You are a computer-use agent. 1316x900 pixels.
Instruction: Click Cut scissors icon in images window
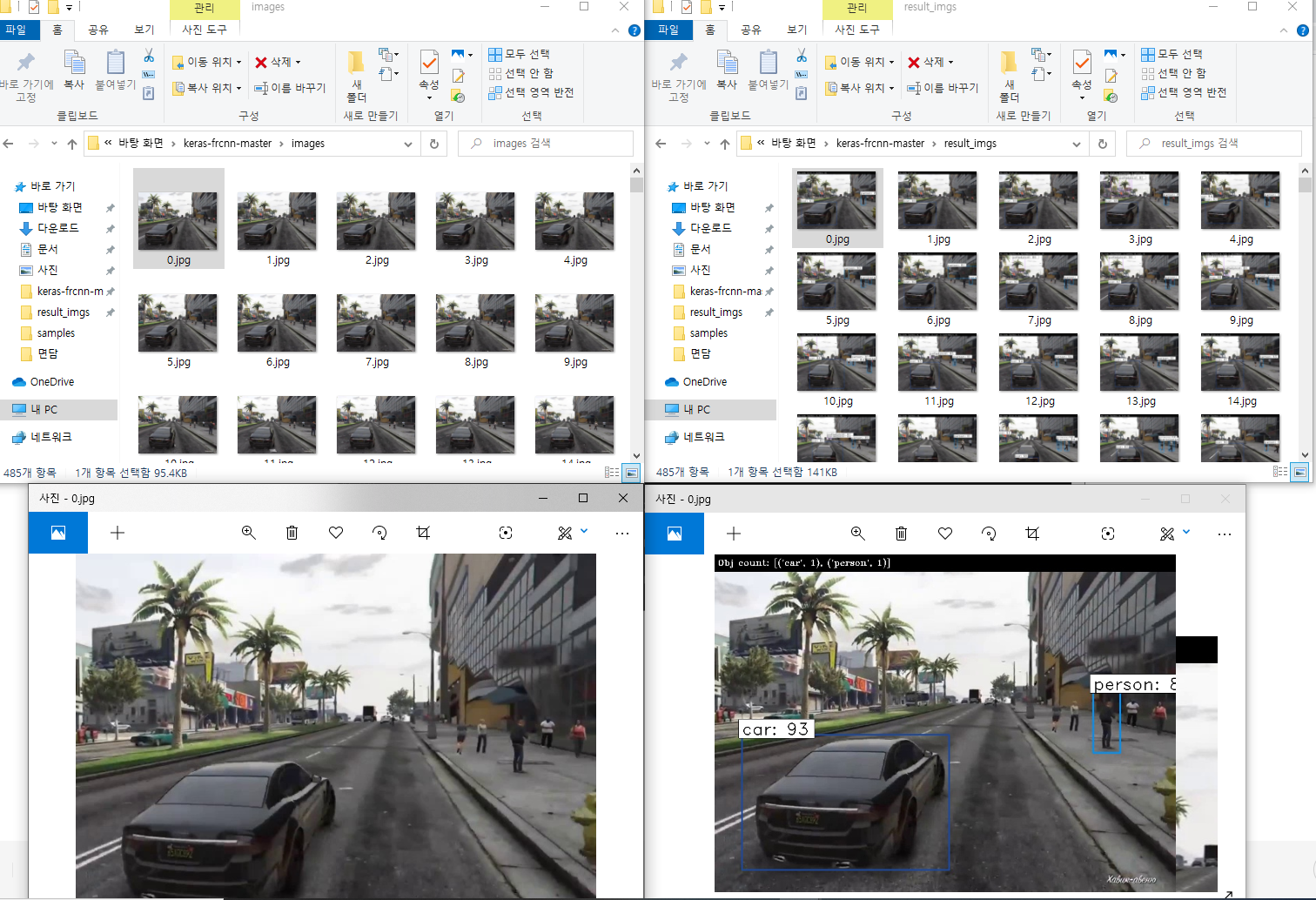pos(149,56)
